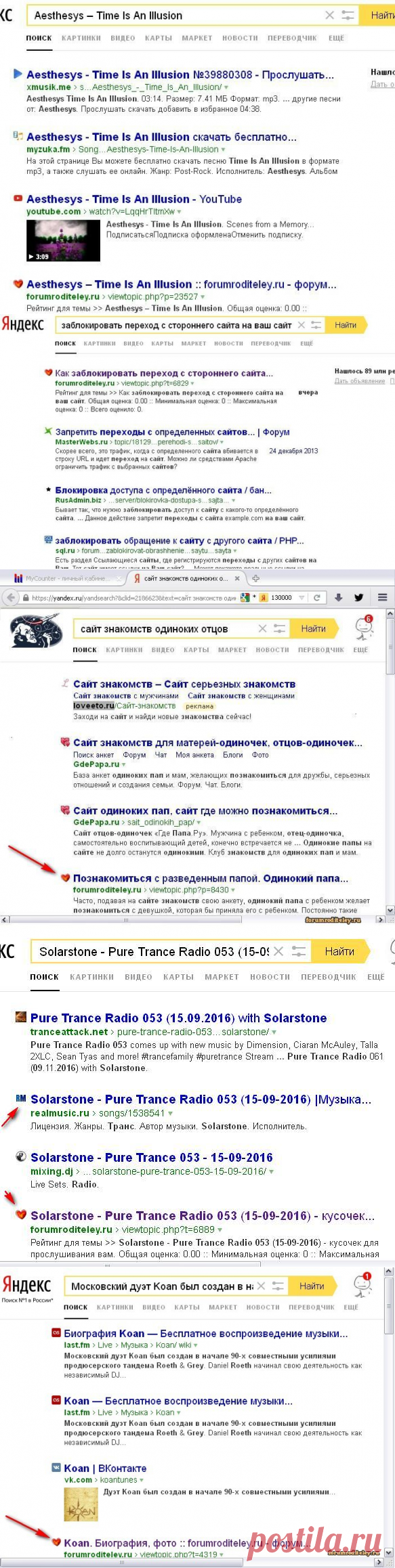
Task: Open search settings icon in Aesthesys search box
Action: coord(348,16)
